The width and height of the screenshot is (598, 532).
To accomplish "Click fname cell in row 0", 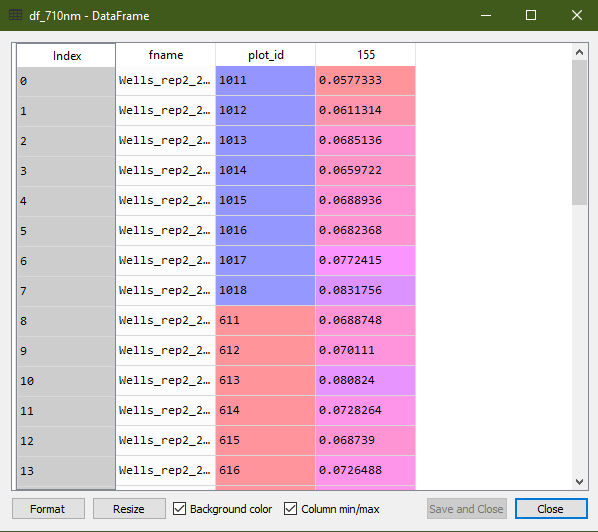I will pyautogui.click(x=166, y=80).
